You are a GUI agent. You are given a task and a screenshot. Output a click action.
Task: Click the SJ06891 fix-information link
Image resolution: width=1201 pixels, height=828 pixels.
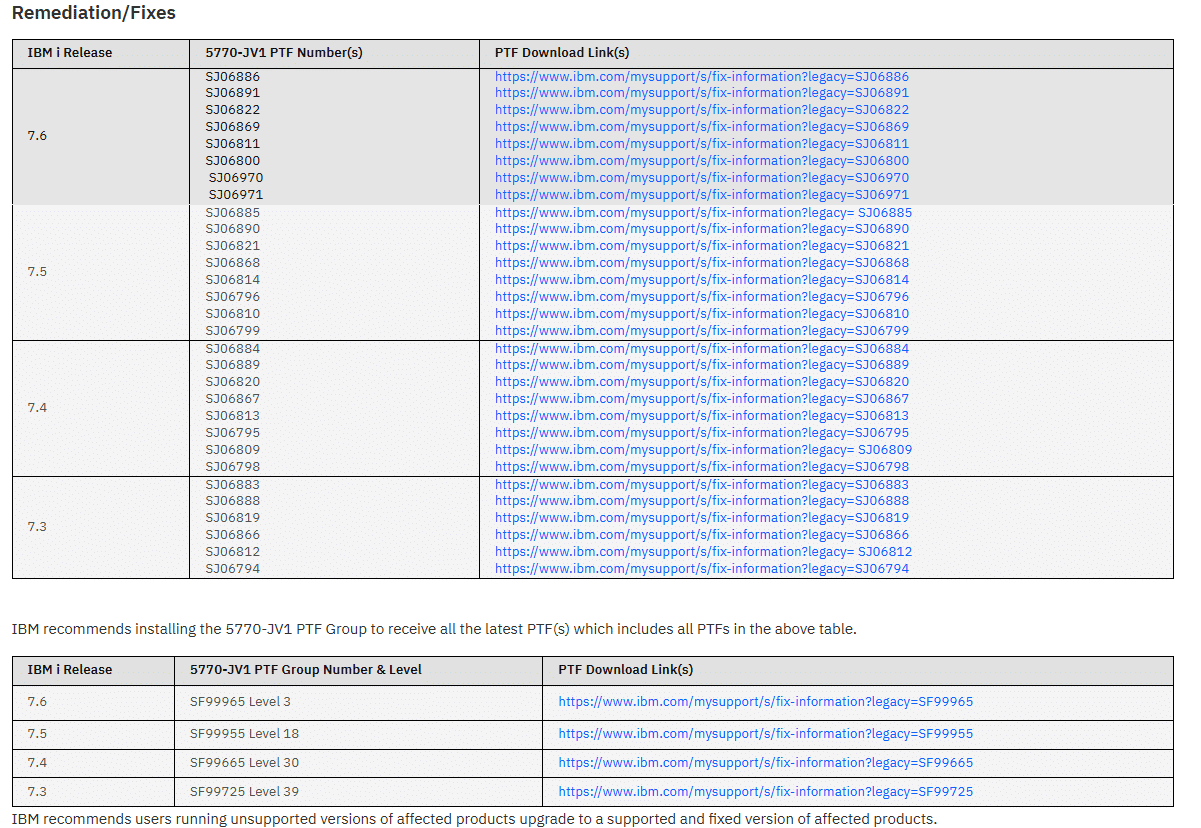coord(701,93)
